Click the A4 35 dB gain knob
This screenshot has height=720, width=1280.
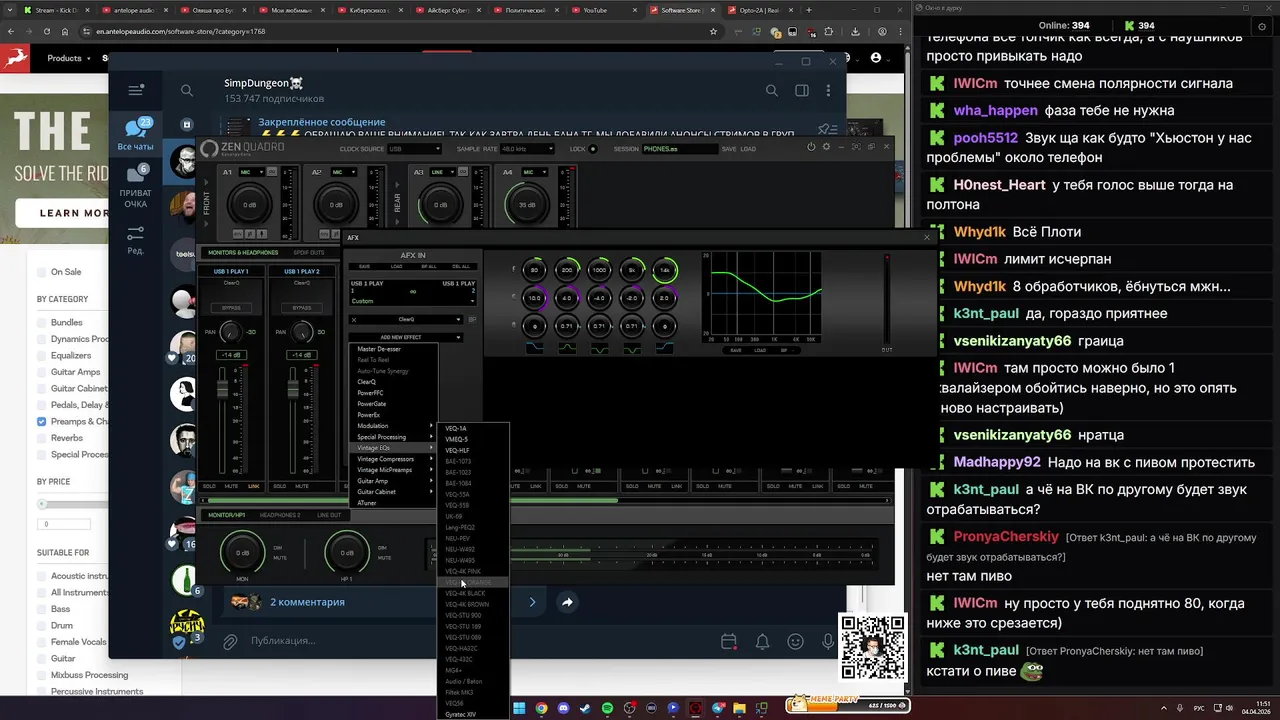tap(527, 205)
